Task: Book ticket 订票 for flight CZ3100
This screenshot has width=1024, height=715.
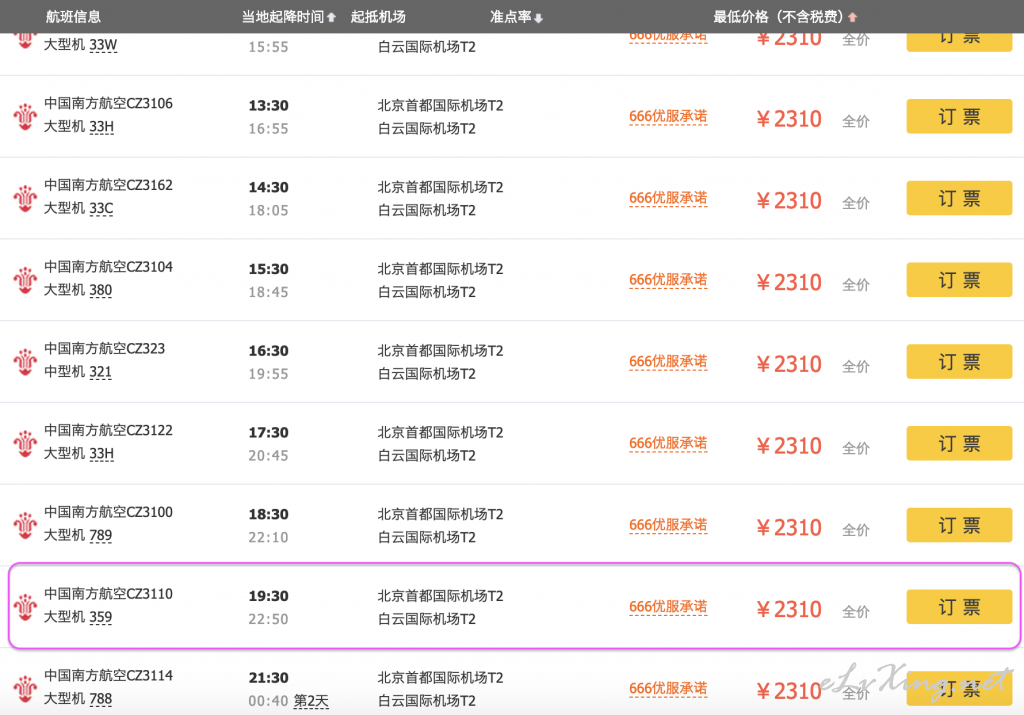Action: (x=959, y=525)
